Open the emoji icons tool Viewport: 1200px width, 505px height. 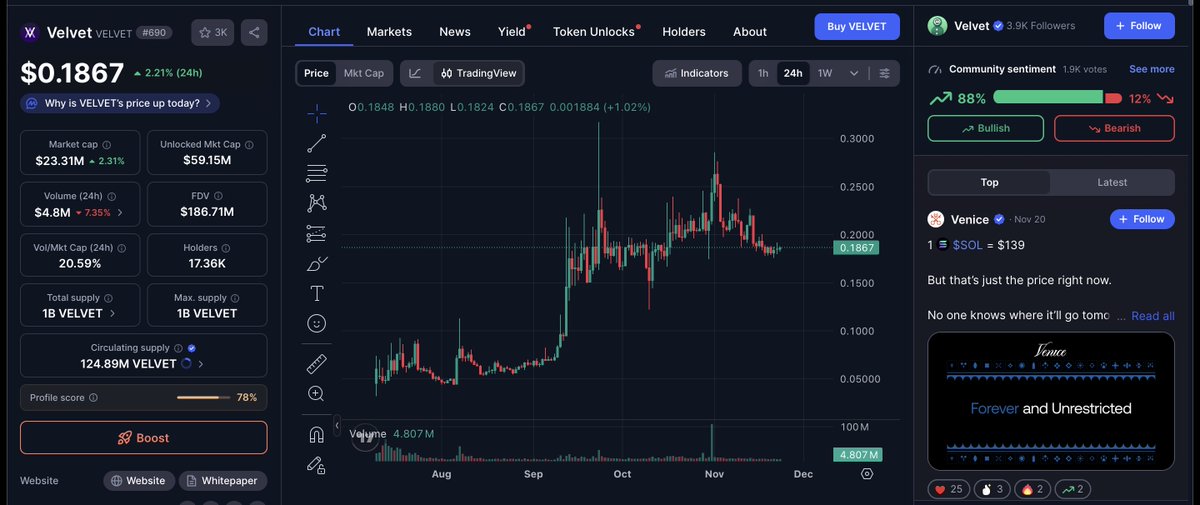point(316,323)
